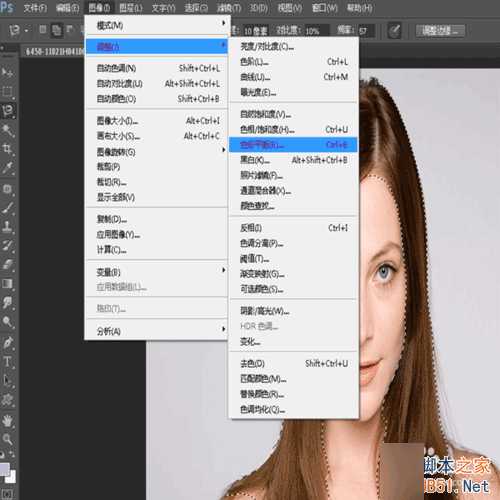Select the Crop tool
This screenshot has width=500, height=500.
(x=7, y=149)
